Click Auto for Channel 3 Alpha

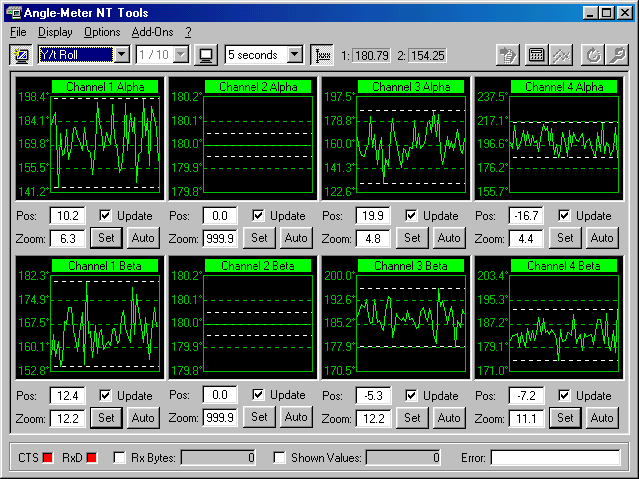pos(449,238)
